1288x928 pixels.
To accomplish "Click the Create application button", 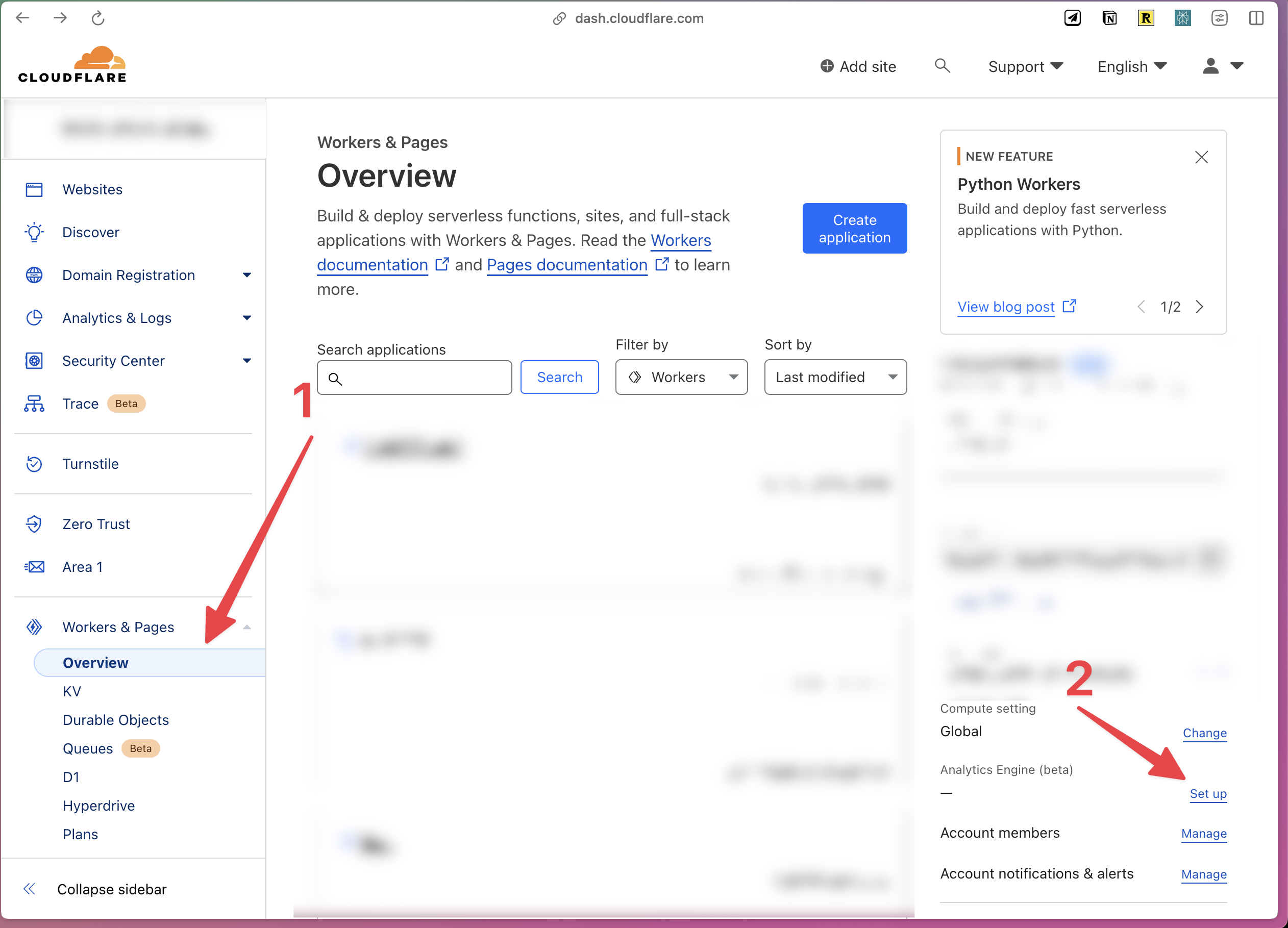I will point(854,228).
